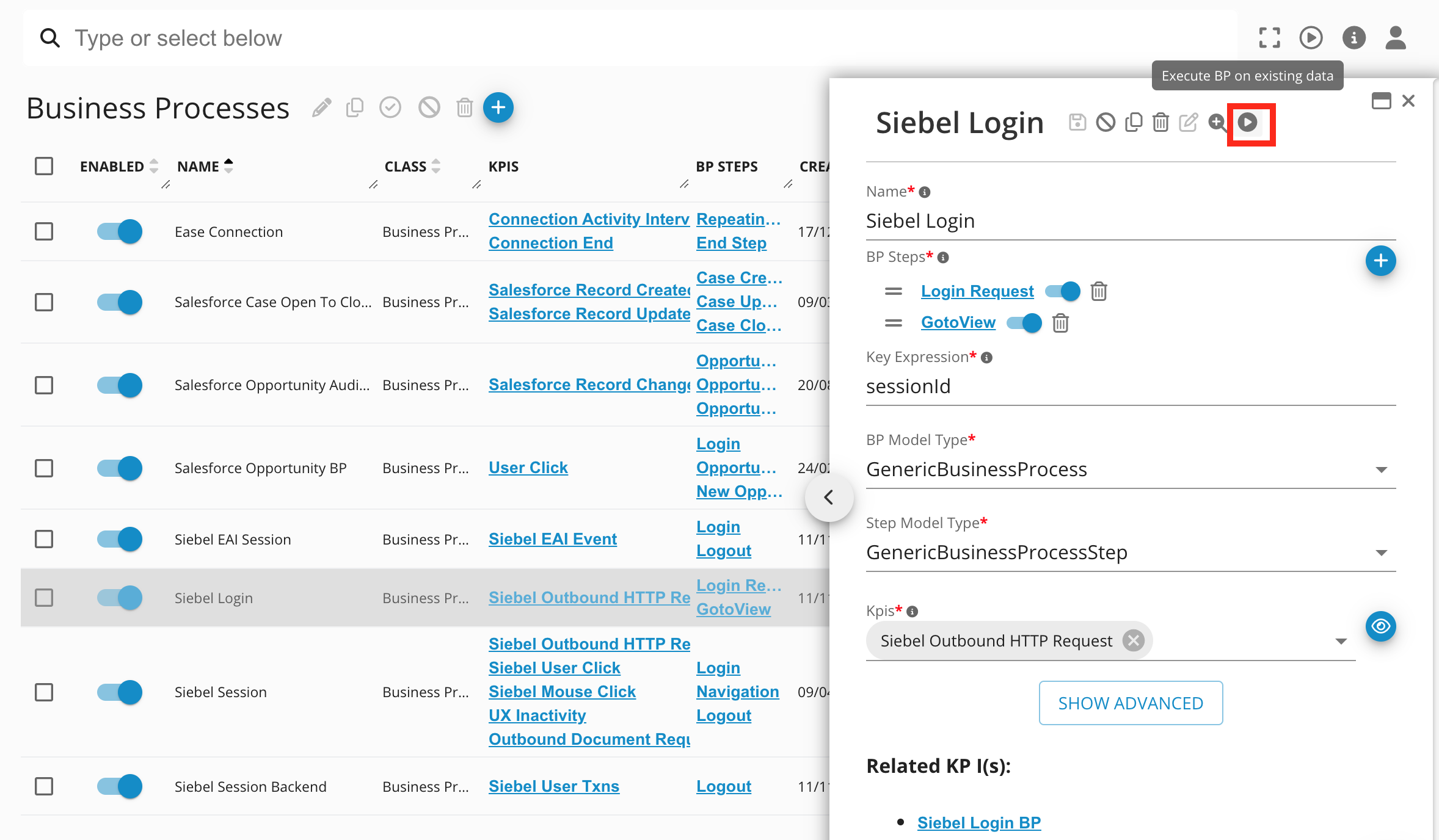Delete the GotoView step with its trash icon
The width and height of the screenshot is (1439, 840).
[x=1060, y=323]
